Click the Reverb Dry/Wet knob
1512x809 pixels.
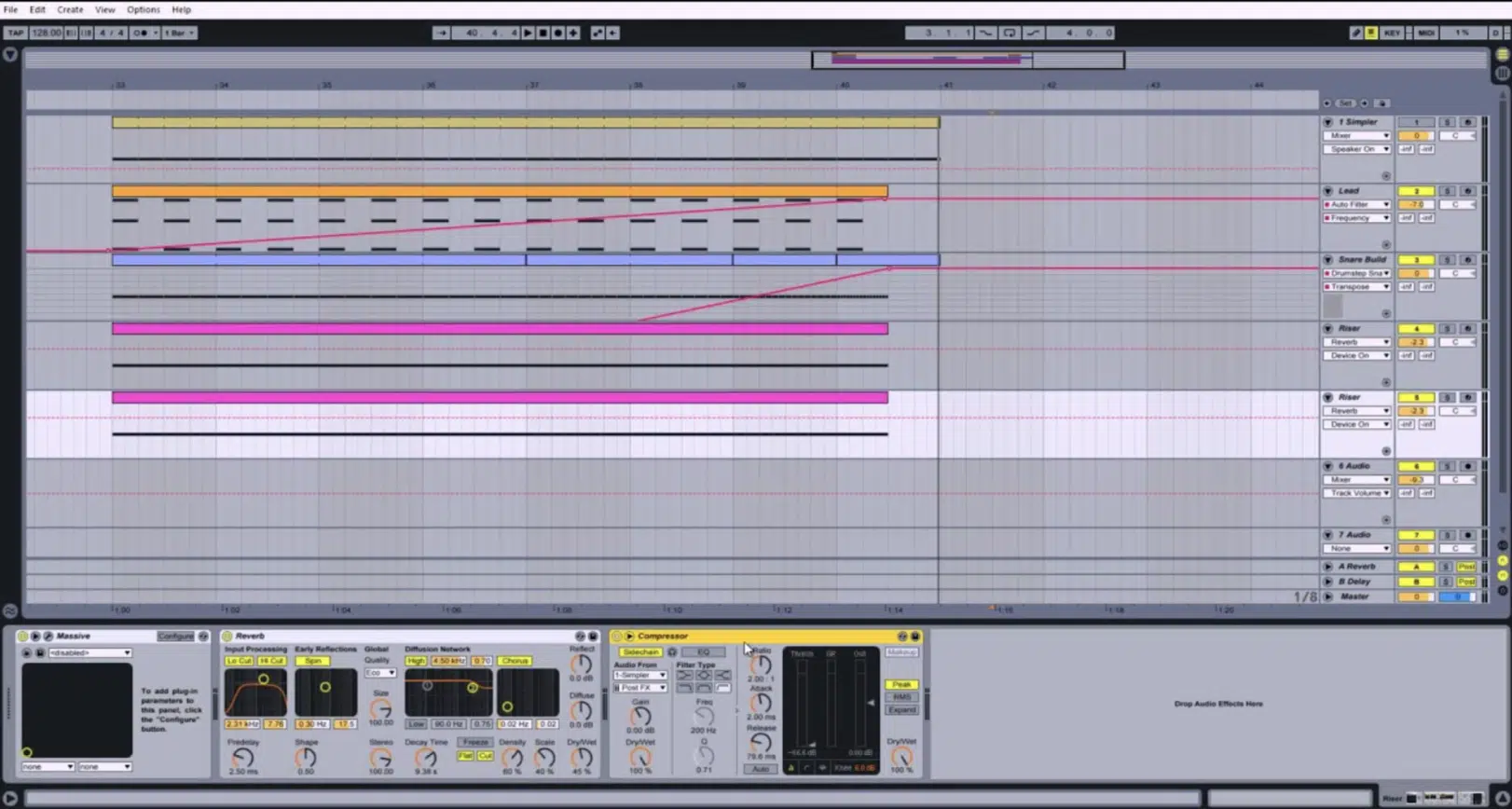(582, 758)
